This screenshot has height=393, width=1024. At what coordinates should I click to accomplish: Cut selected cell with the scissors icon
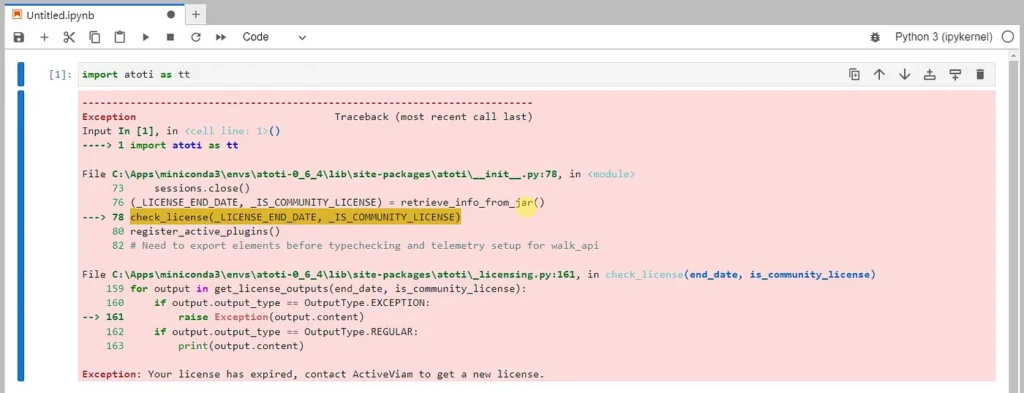(x=69, y=37)
